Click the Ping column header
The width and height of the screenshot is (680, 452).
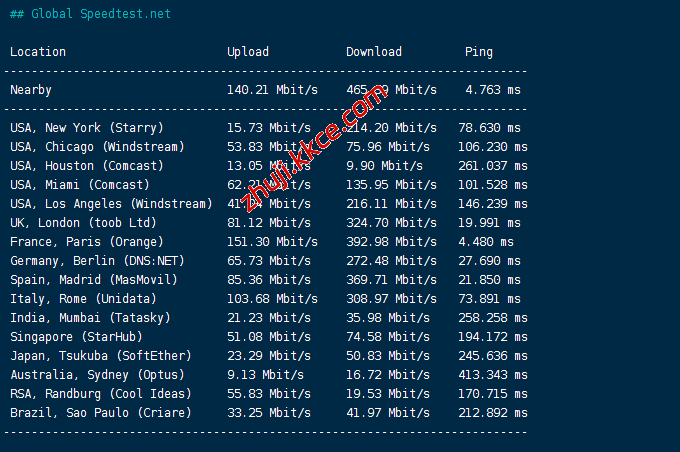pos(479,52)
